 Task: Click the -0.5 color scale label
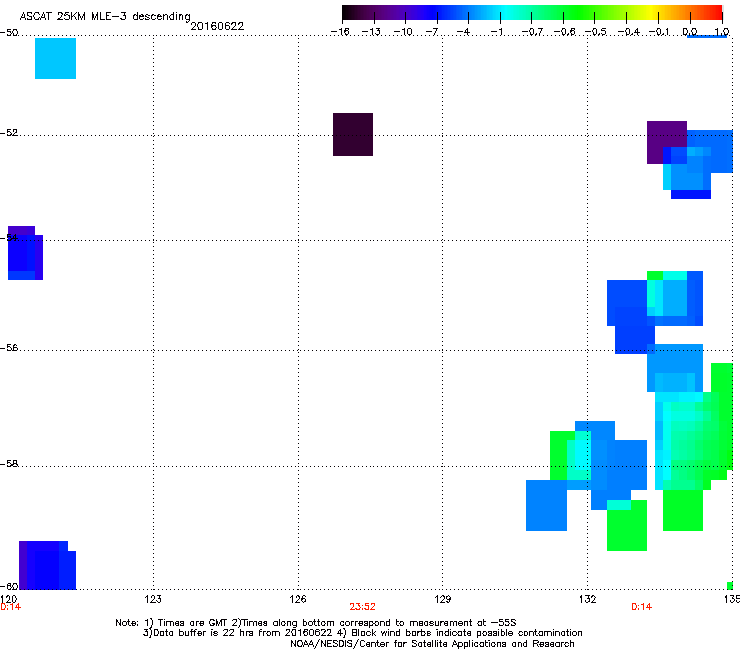(596, 32)
